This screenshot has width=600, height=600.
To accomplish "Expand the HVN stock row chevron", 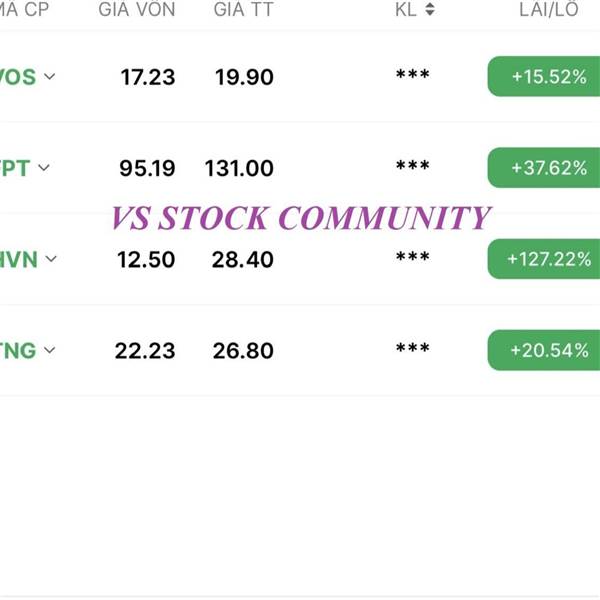I will pos(51,259).
